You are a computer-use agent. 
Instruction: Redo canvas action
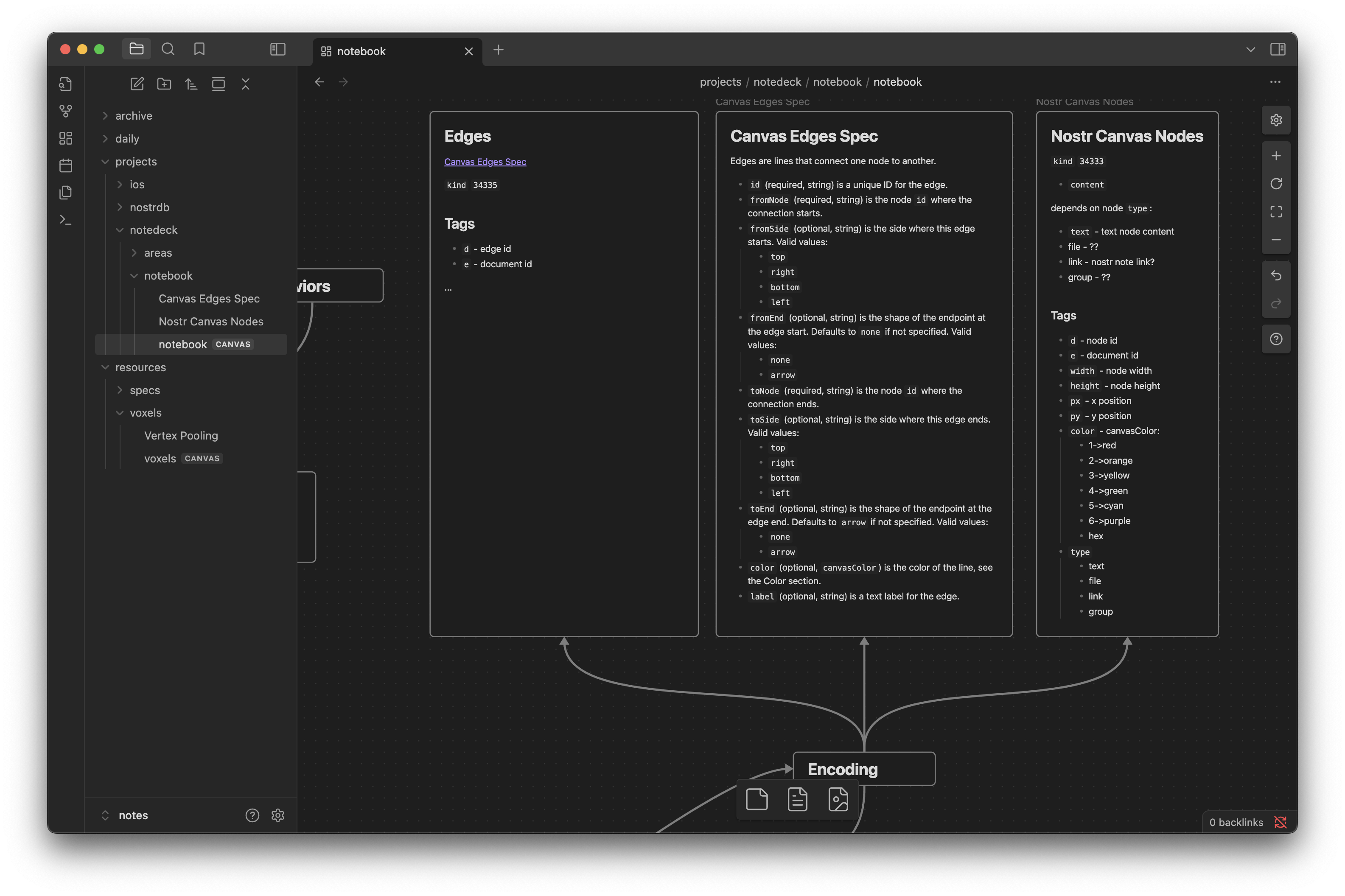pos(1276,303)
